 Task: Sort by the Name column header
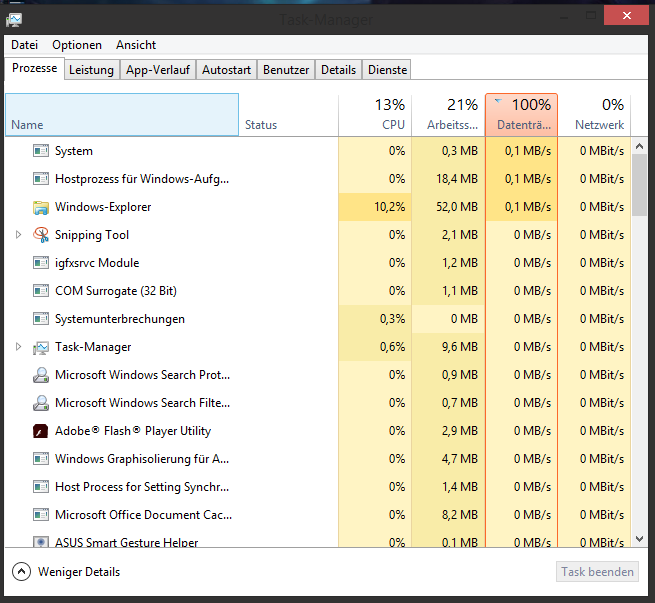122,115
